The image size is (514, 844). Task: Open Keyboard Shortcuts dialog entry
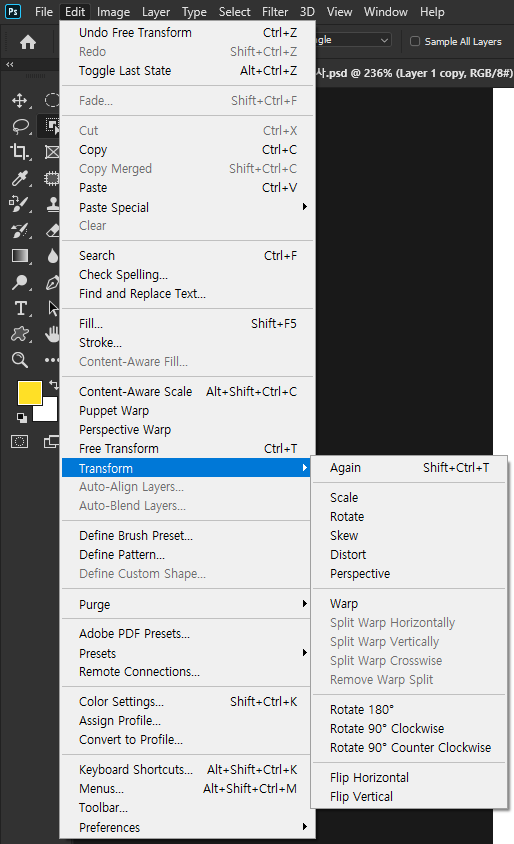(188, 769)
